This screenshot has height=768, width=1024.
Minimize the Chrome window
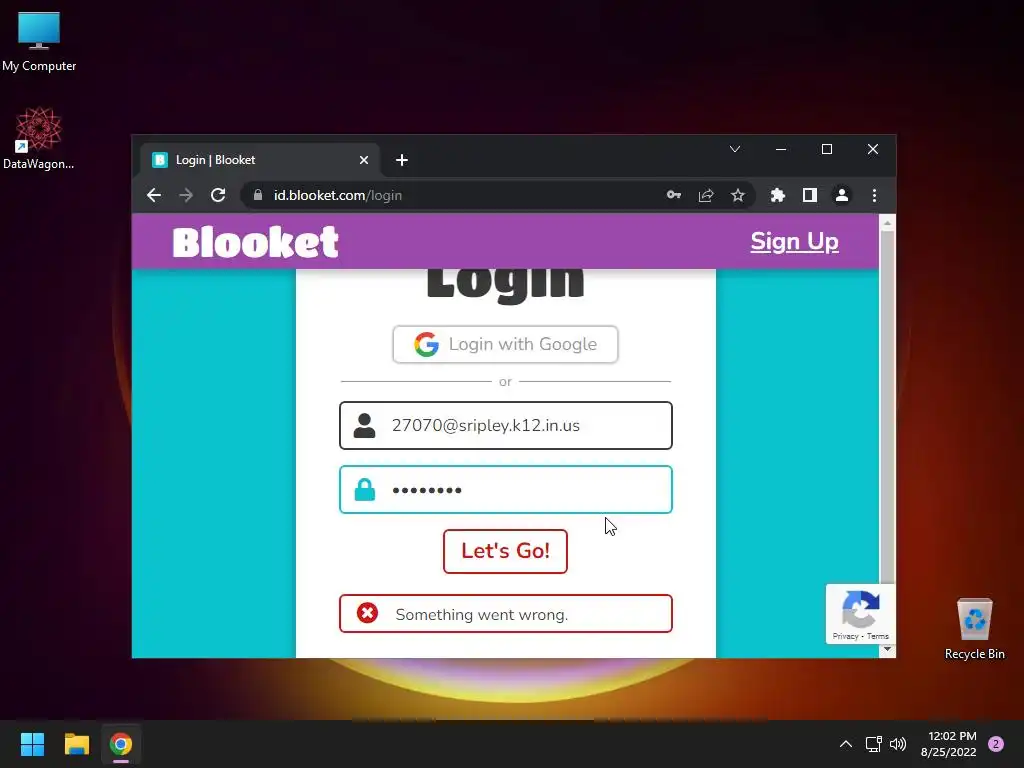(x=781, y=149)
